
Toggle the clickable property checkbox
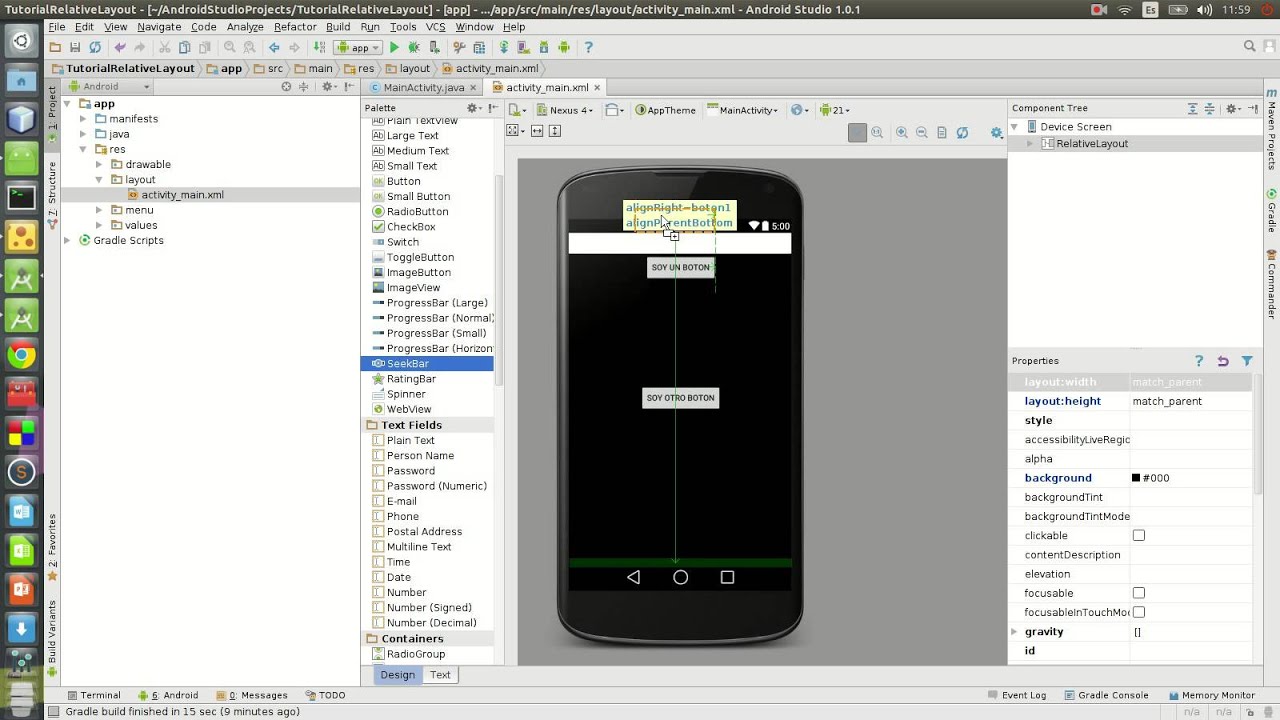pyautogui.click(x=1138, y=536)
